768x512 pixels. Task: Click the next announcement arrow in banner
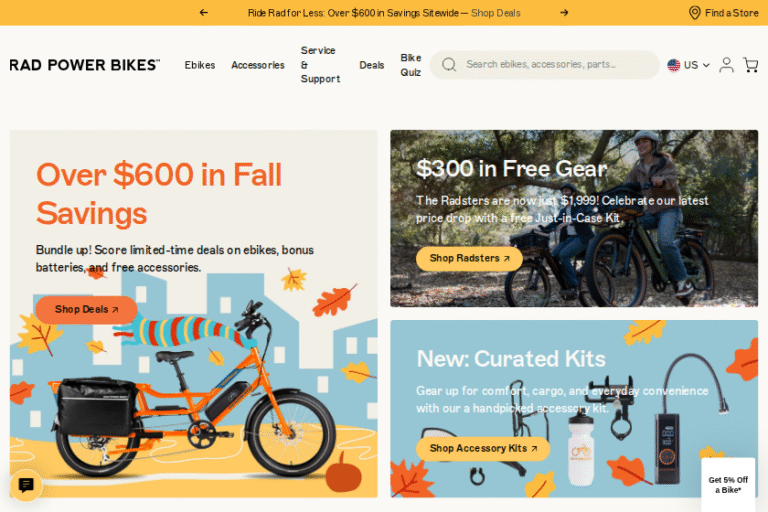click(x=564, y=13)
